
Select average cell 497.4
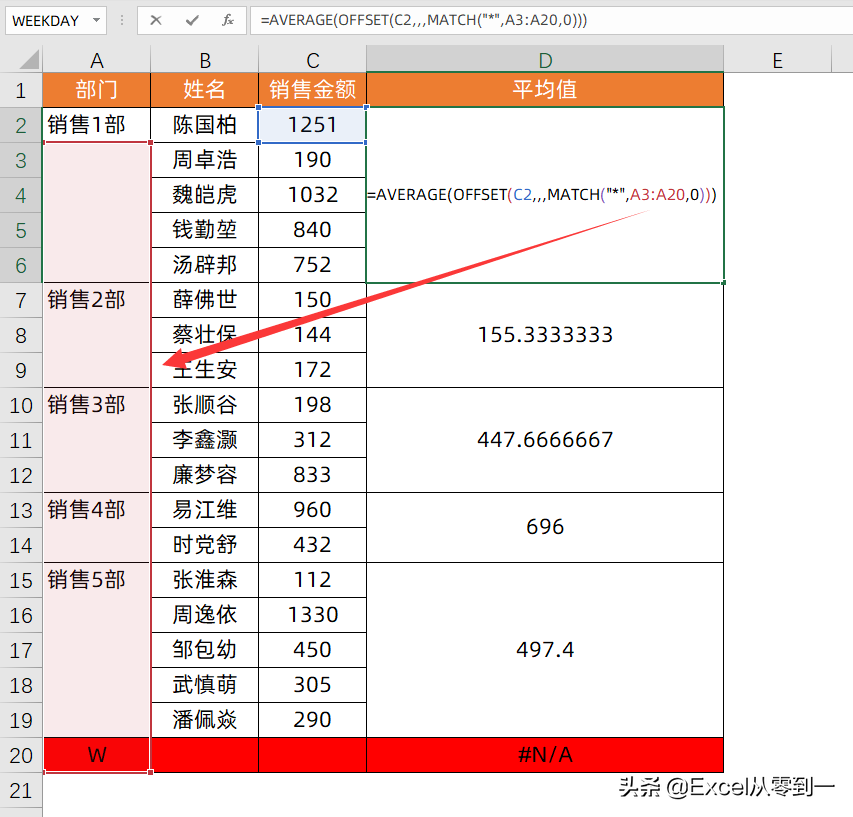coord(545,650)
